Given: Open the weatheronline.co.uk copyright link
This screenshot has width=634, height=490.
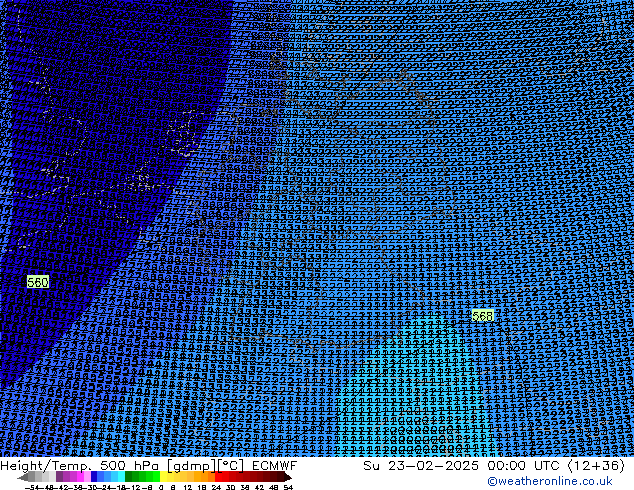Looking at the screenshot, I should click(x=550, y=481).
